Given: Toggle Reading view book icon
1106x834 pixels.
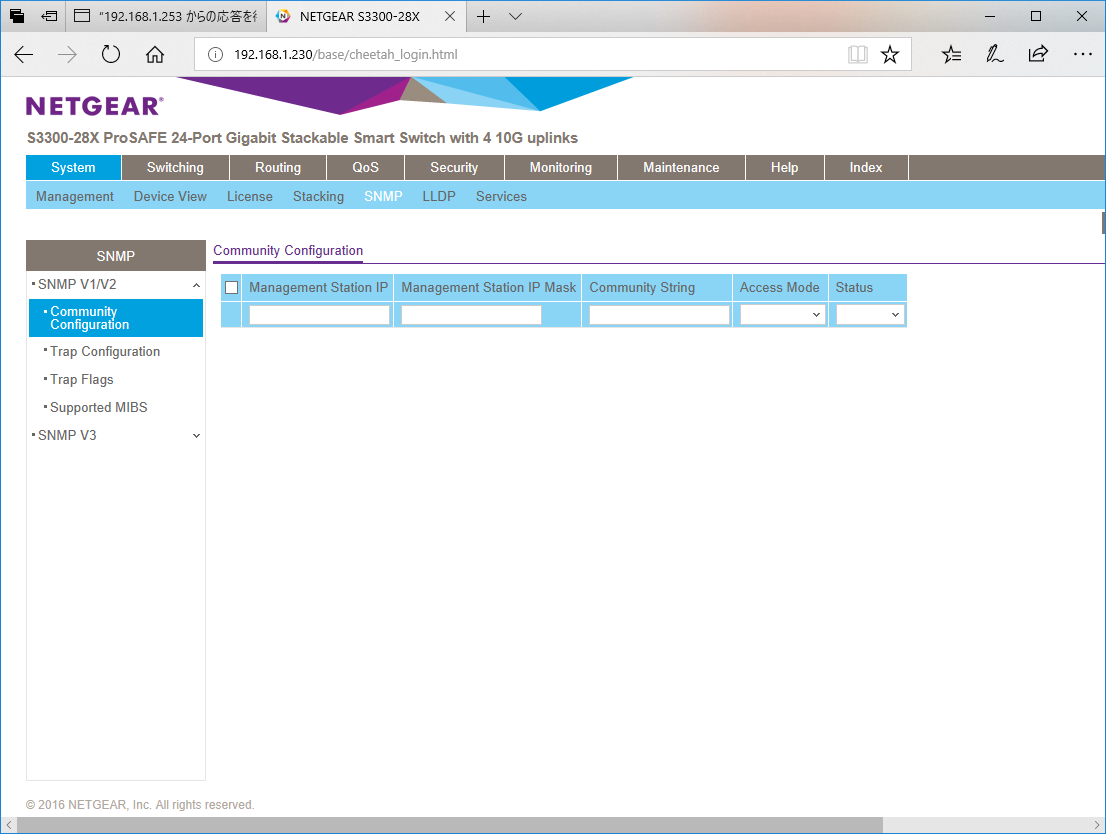Looking at the screenshot, I should 858,54.
